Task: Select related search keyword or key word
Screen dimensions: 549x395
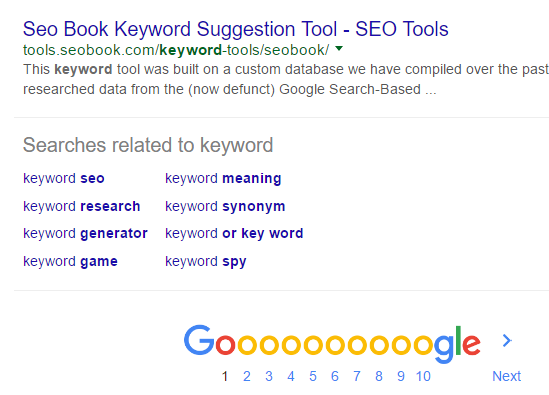Action: (x=234, y=234)
